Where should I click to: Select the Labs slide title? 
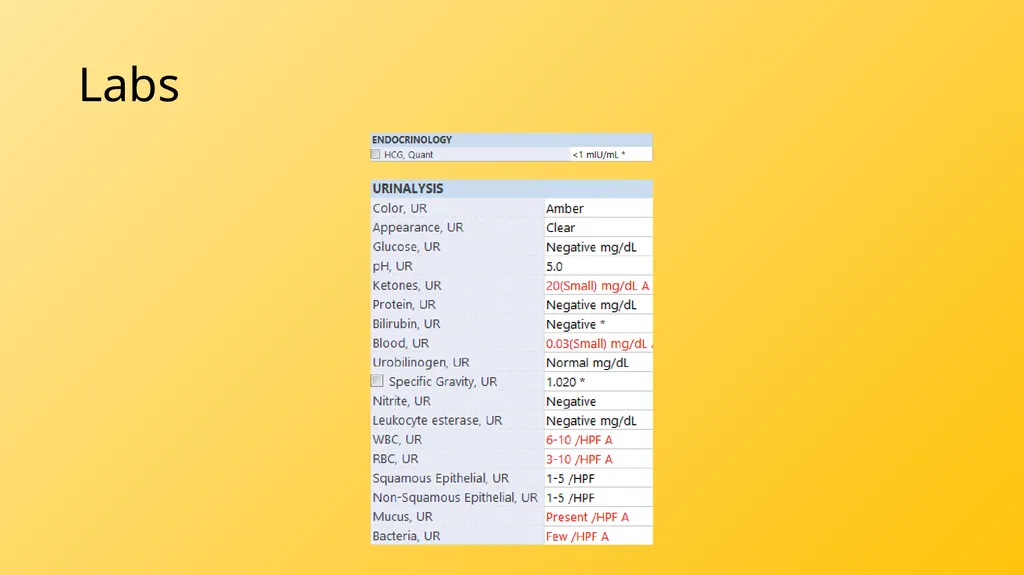click(129, 84)
